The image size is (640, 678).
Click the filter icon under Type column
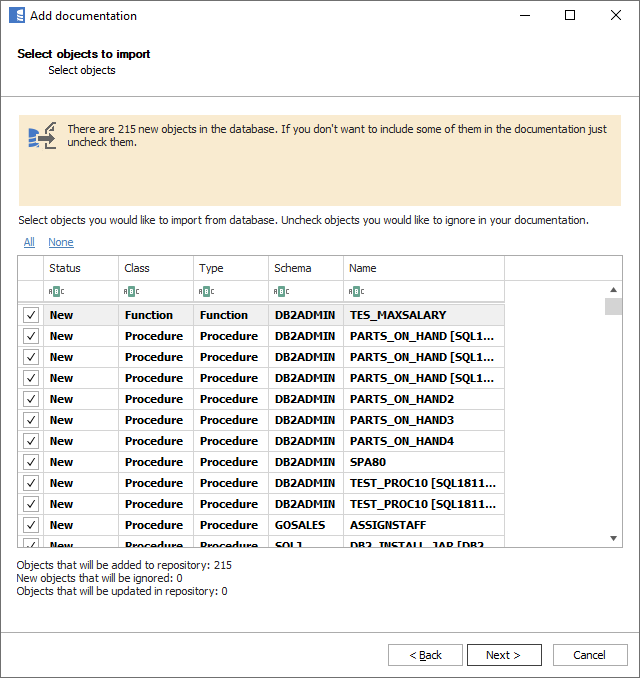click(206, 292)
